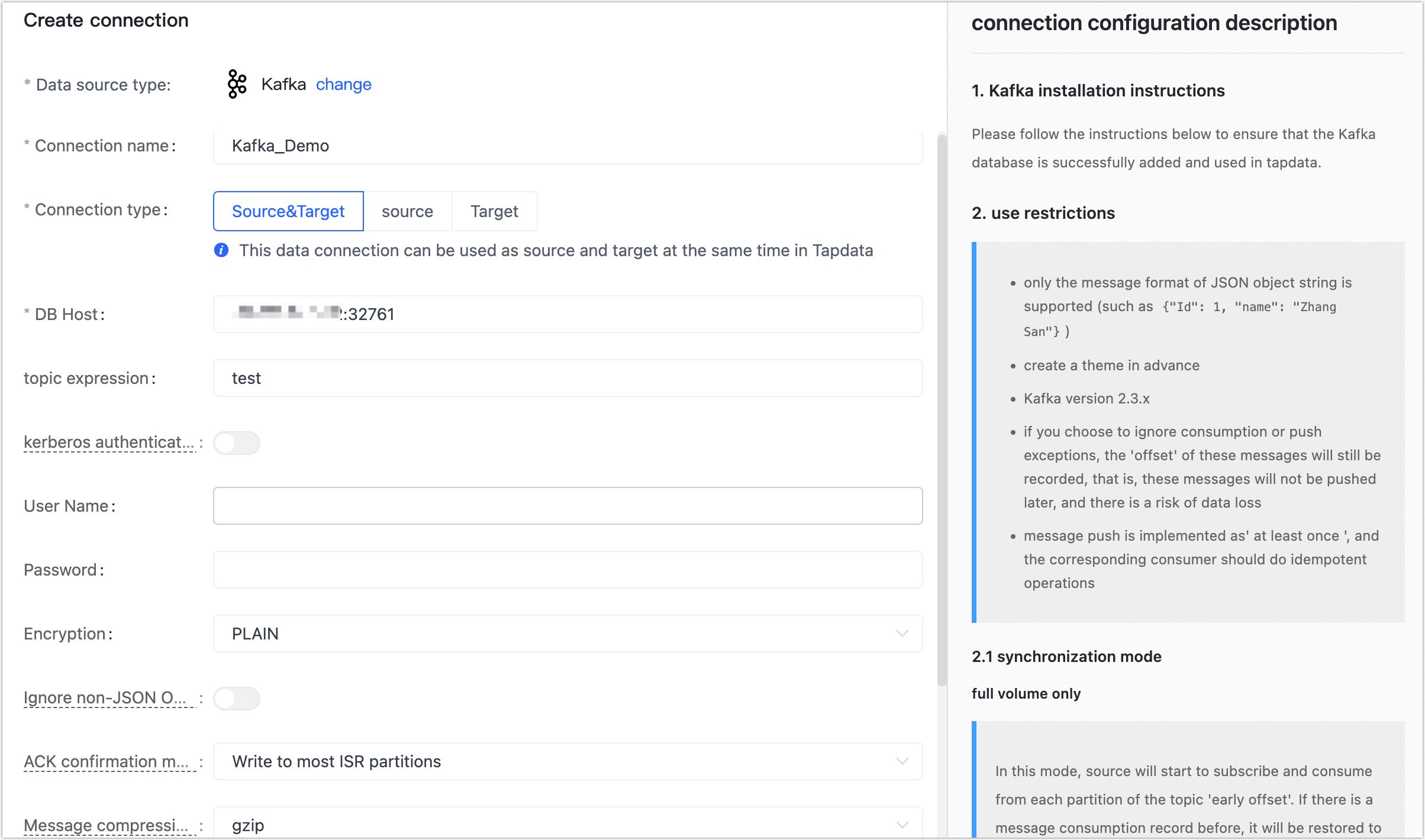Click into the Password field
The height and width of the screenshot is (840, 1425).
[x=568, y=570]
